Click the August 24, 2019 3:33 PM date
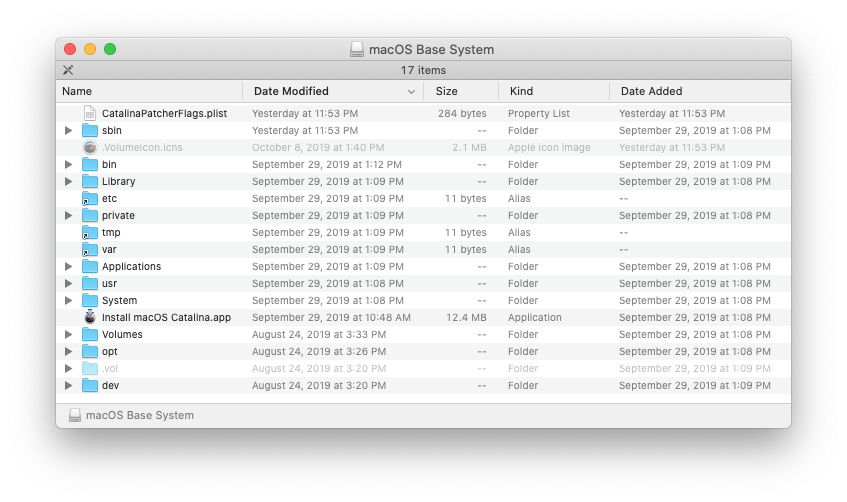The image size is (847, 502). click(319, 334)
